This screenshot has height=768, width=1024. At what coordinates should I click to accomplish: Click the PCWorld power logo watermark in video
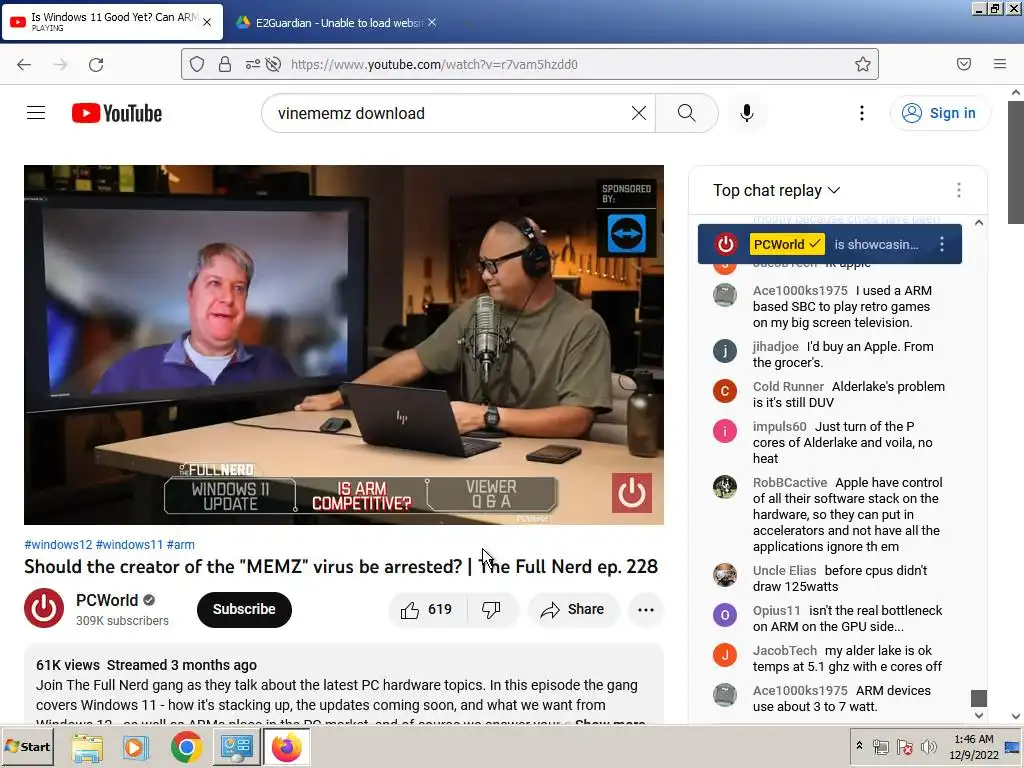[631, 493]
